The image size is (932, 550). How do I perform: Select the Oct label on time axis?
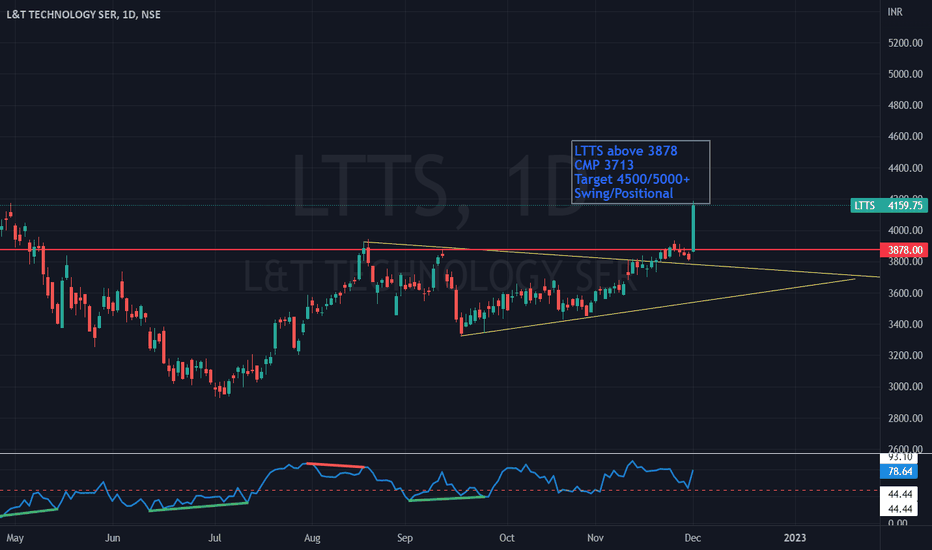(506, 538)
